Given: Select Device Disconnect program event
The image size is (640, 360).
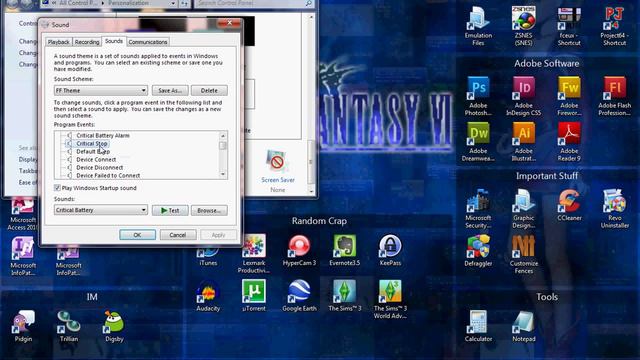Looking at the screenshot, I should point(99,167).
